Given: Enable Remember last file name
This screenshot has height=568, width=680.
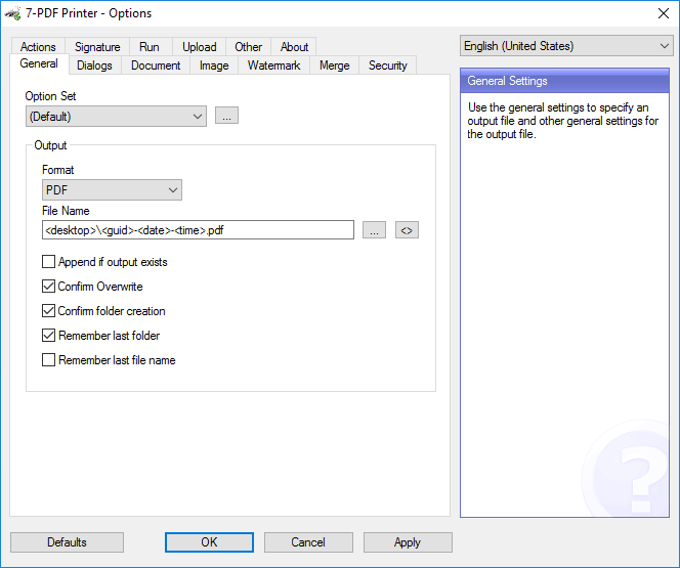Looking at the screenshot, I should [x=49, y=360].
